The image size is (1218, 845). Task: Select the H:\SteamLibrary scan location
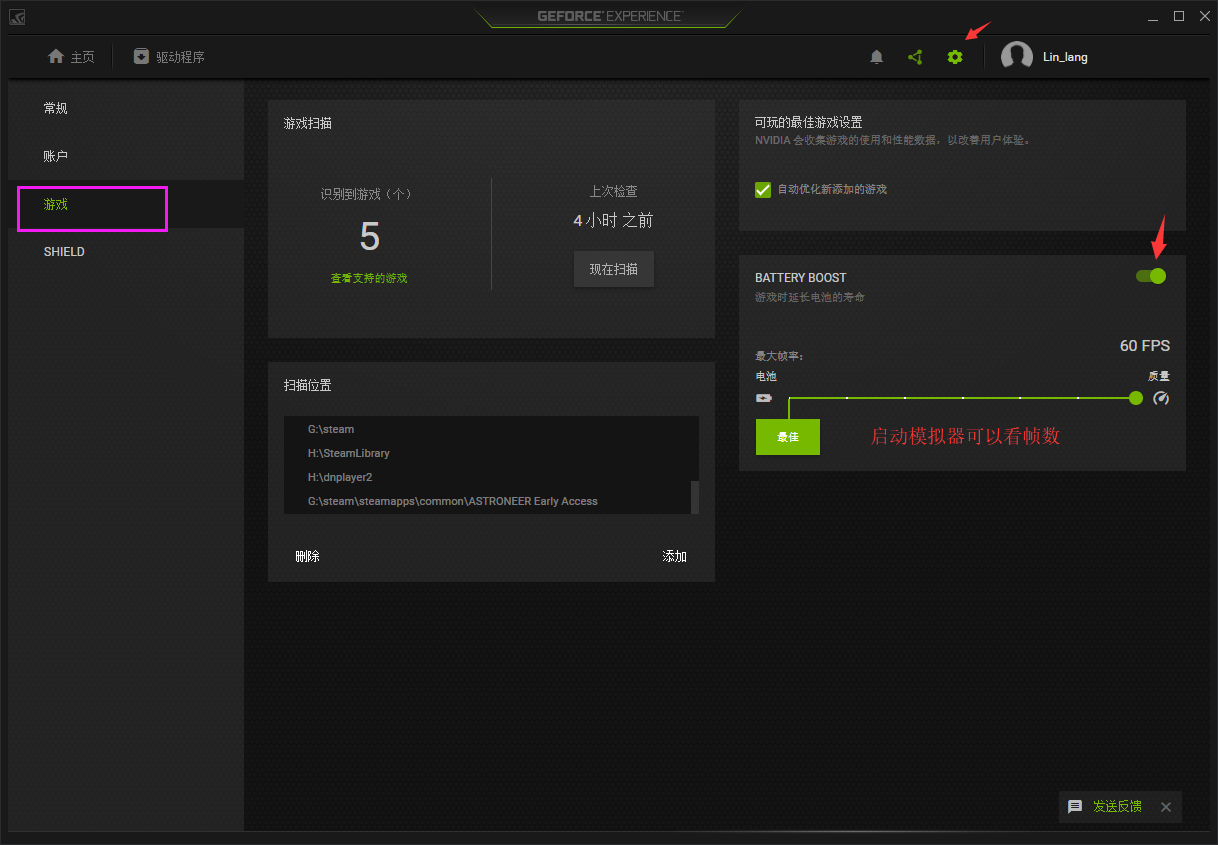(349, 453)
